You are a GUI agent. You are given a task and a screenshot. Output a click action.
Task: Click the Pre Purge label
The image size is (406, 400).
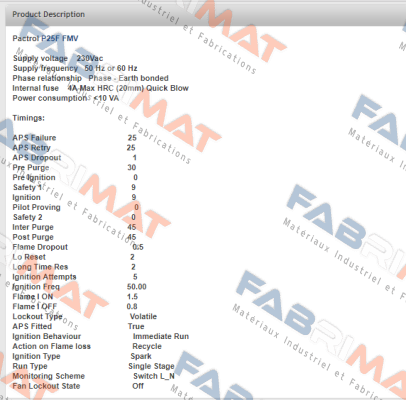click(31, 168)
